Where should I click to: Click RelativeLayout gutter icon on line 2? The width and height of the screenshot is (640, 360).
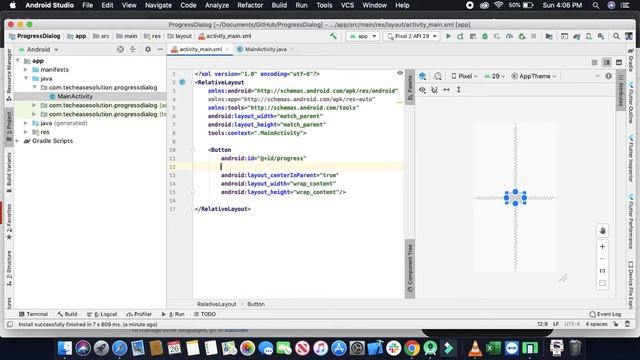click(x=182, y=82)
